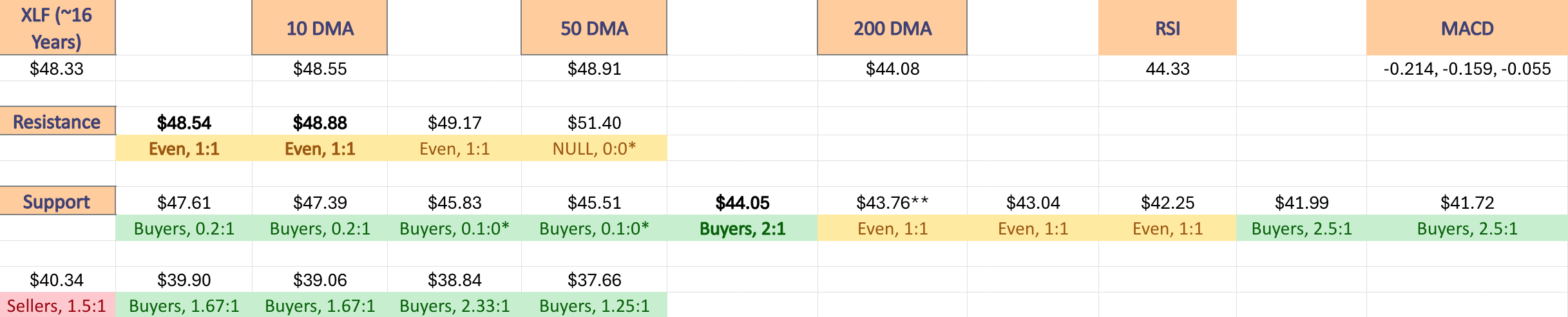Select the NULL, 0:0* cell
The width and height of the screenshot is (1568, 317).
pyautogui.click(x=594, y=148)
